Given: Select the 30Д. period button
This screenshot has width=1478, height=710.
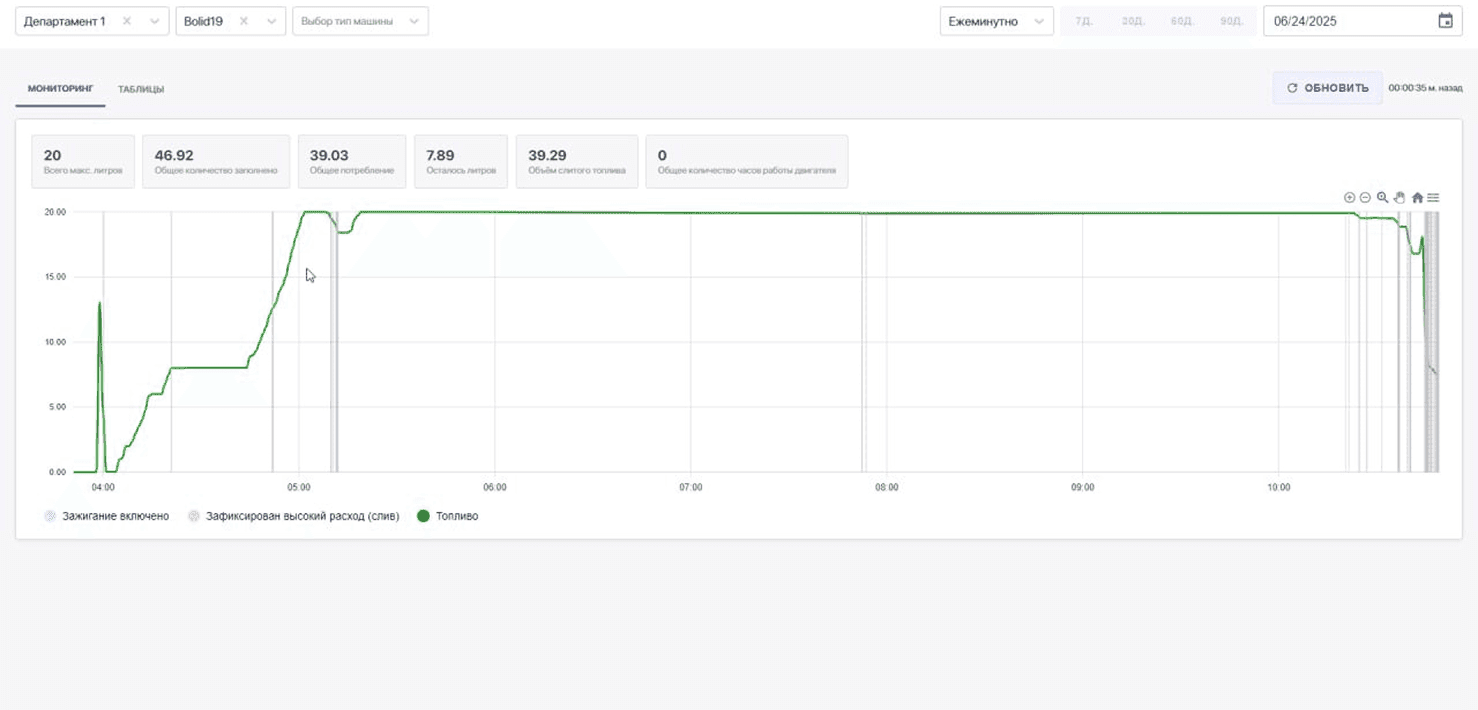Looking at the screenshot, I should pos(1133,21).
